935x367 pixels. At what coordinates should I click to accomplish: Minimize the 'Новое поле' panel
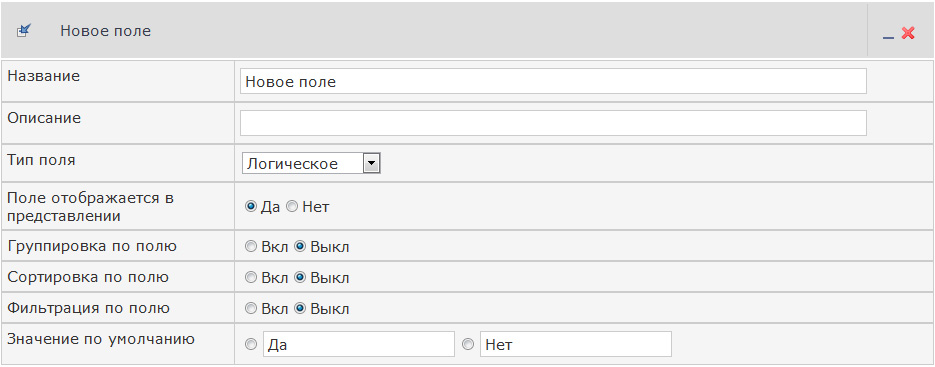click(x=888, y=34)
